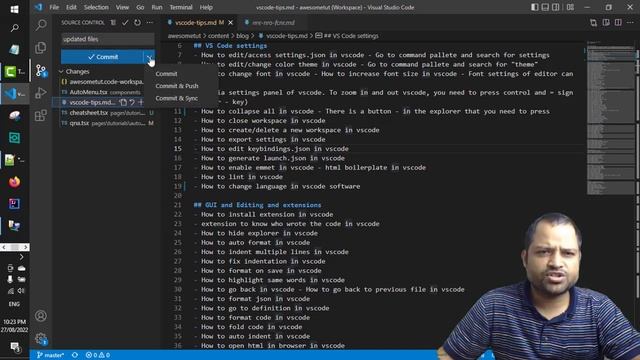Toggle the secondary side bar layout icon
Viewport: 640px width, 360px height.
click(x=556, y=7)
